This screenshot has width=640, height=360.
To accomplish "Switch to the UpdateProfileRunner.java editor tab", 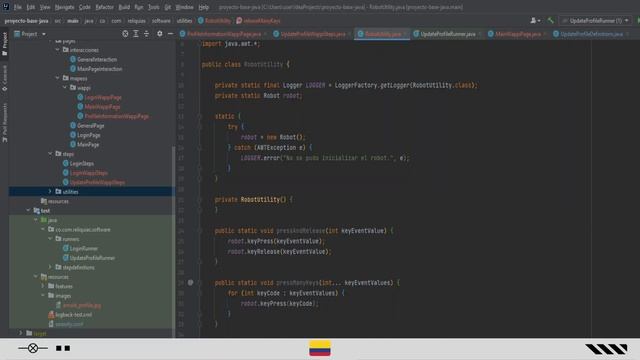I will point(447,34).
